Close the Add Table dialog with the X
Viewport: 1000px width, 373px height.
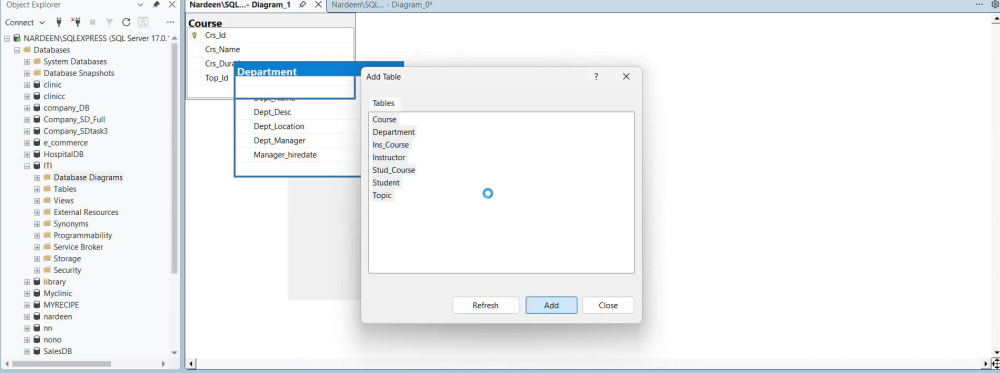626,77
